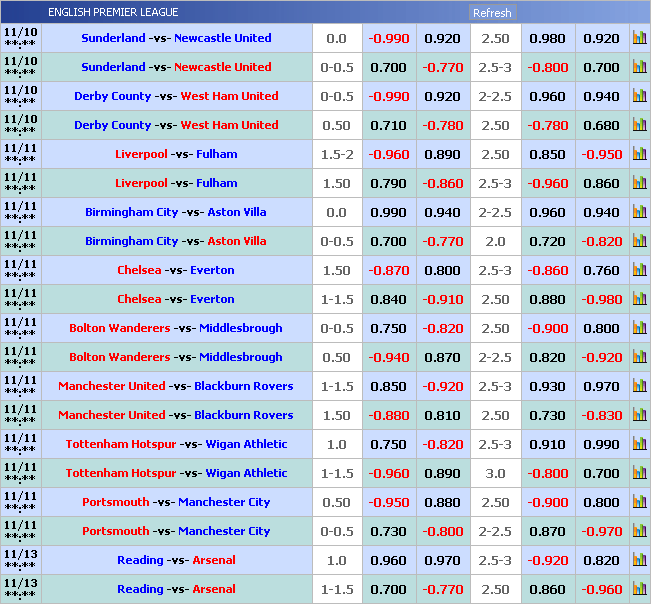The image size is (651, 604).
Task: Open Birmingham City vs Aston Villa 0-0.5 handicap match
Action: coord(176,242)
